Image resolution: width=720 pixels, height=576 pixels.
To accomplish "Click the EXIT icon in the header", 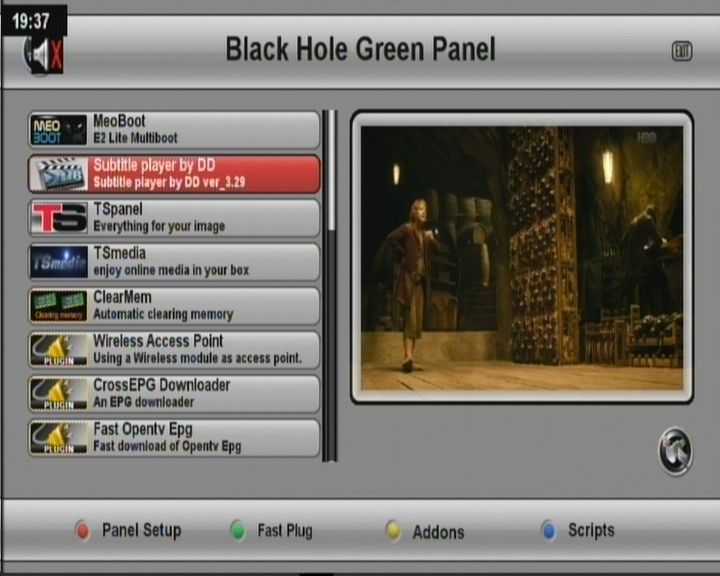I will pyautogui.click(x=682, y=51).
